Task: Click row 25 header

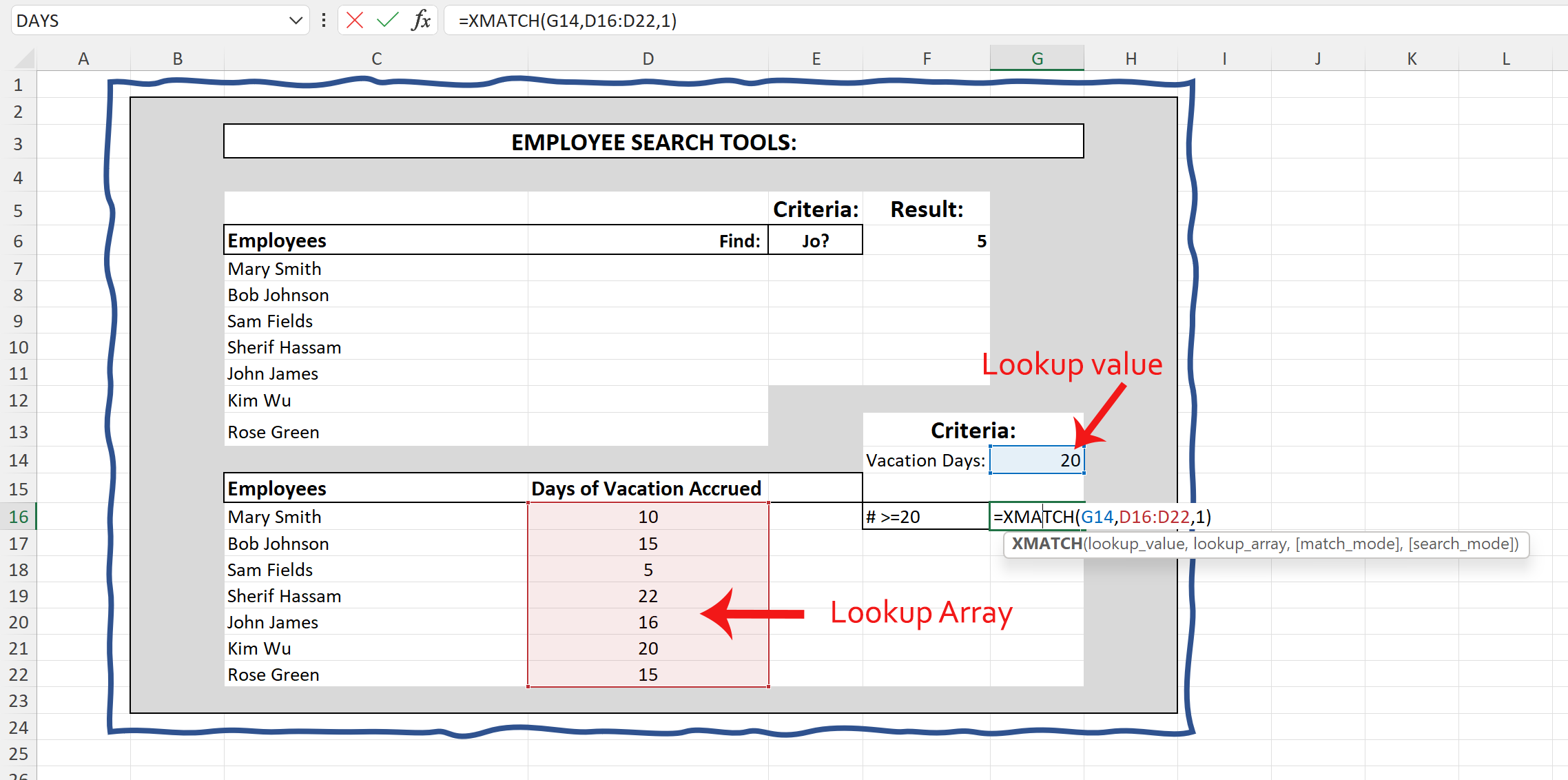Action: point(18,754)
